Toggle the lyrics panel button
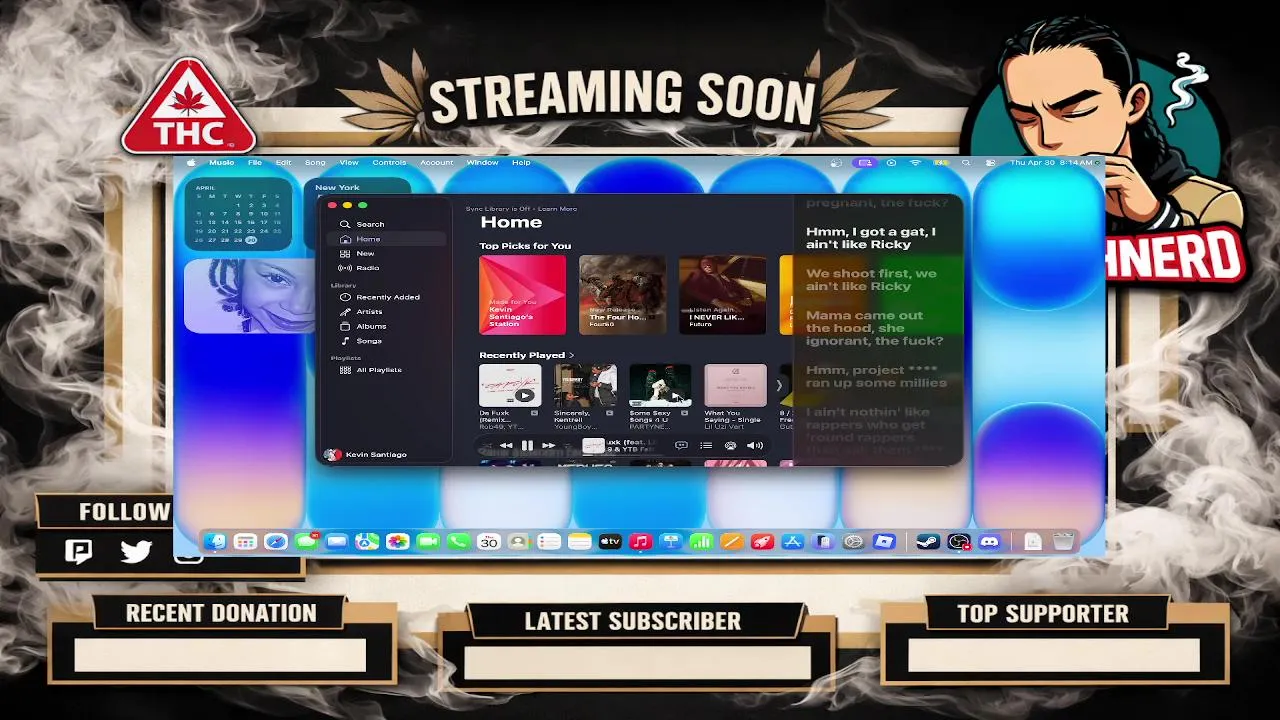This screenshot has height=720, width=1280. coord(681,445)
